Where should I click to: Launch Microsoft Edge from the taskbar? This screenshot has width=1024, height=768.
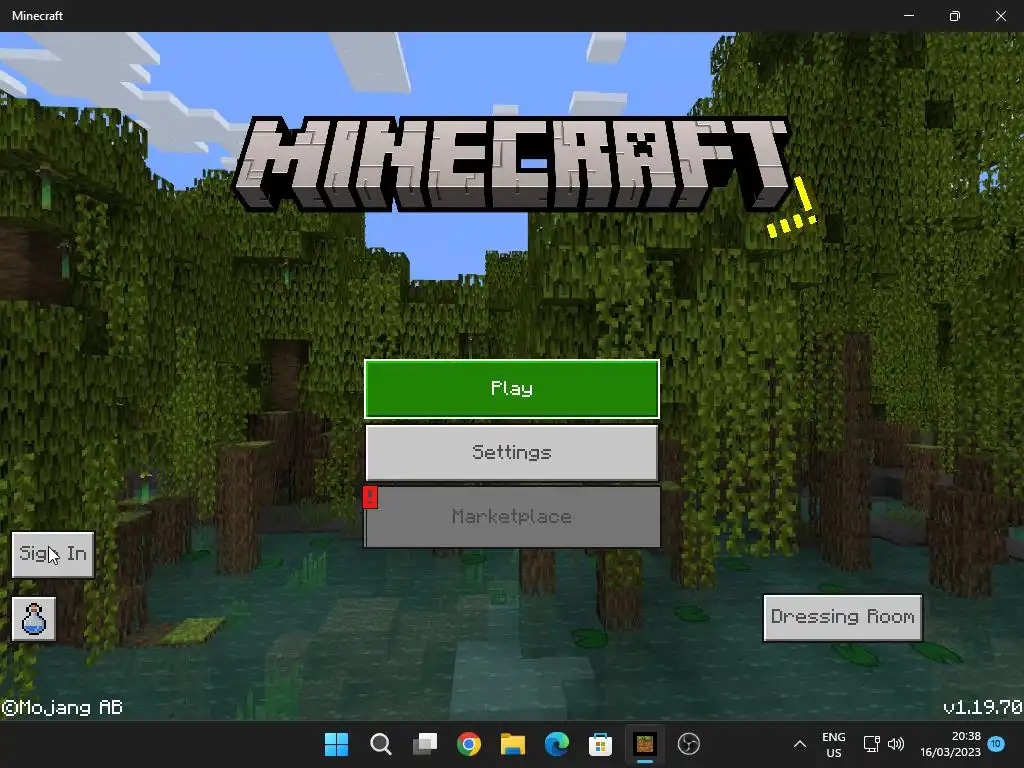tap(556, 744)
